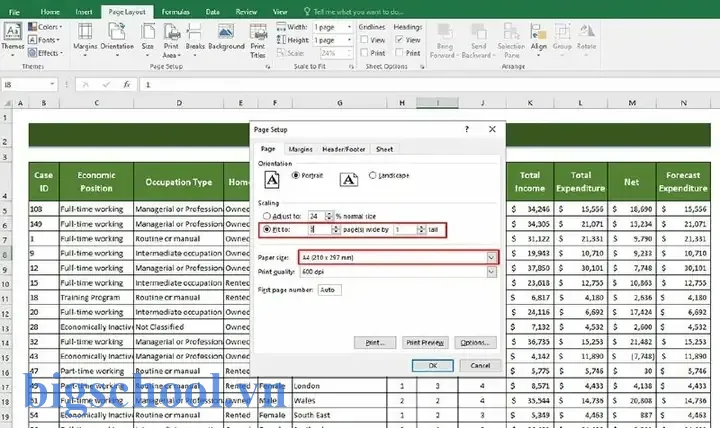
Task: Open the Themes gallery
Action: click(x=12, y=39)
